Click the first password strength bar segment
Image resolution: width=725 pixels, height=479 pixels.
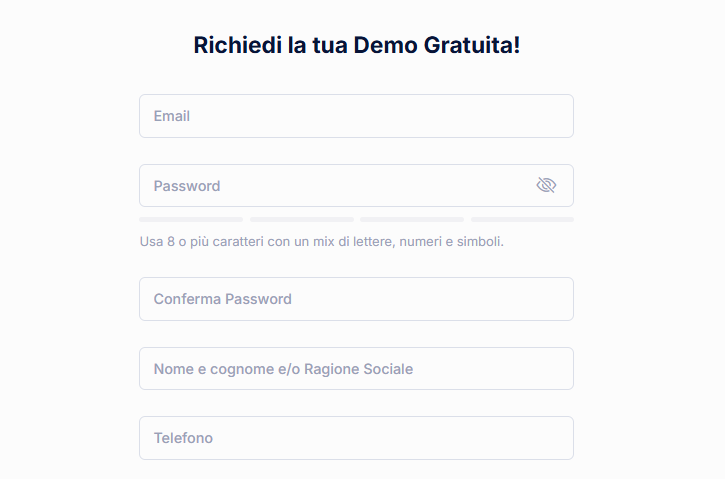[x=191, y=219]
